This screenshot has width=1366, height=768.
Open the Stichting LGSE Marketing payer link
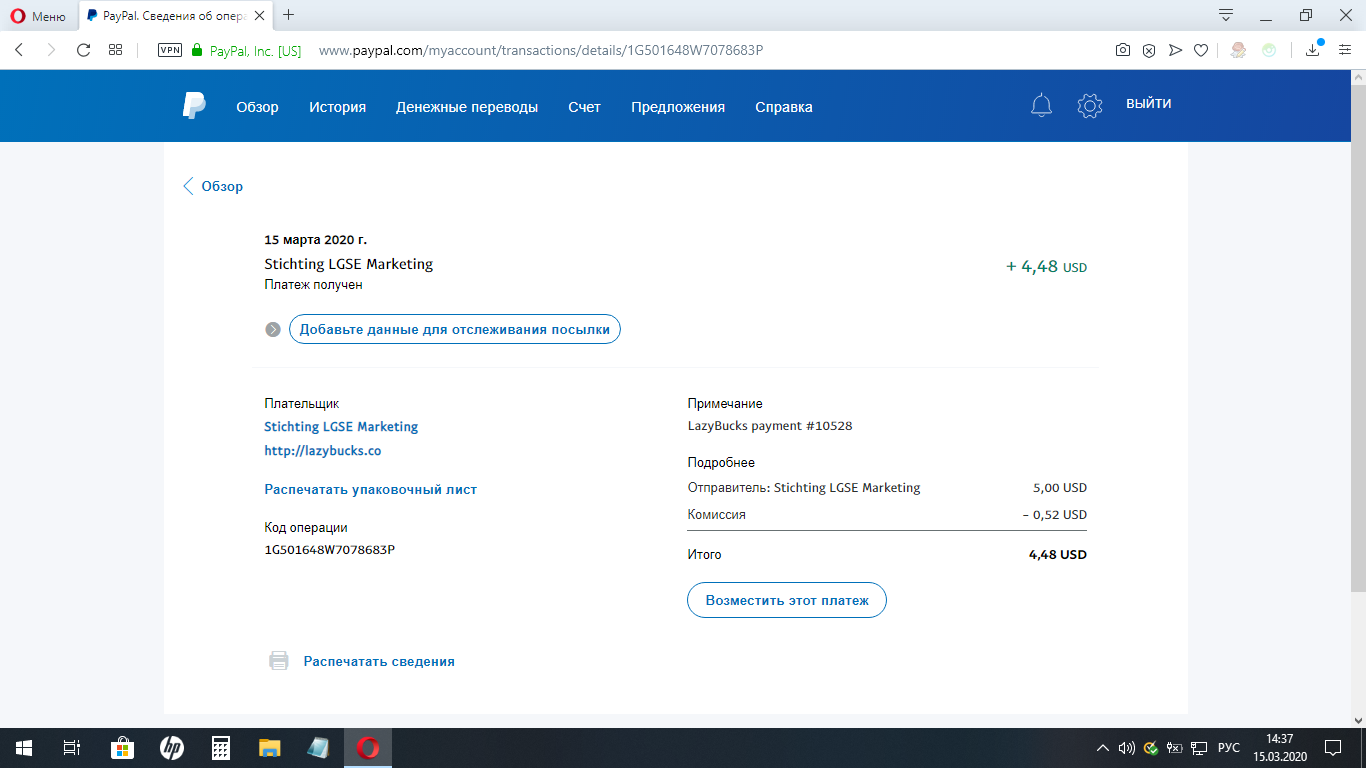pyautogui.click(x=341, y=426)
